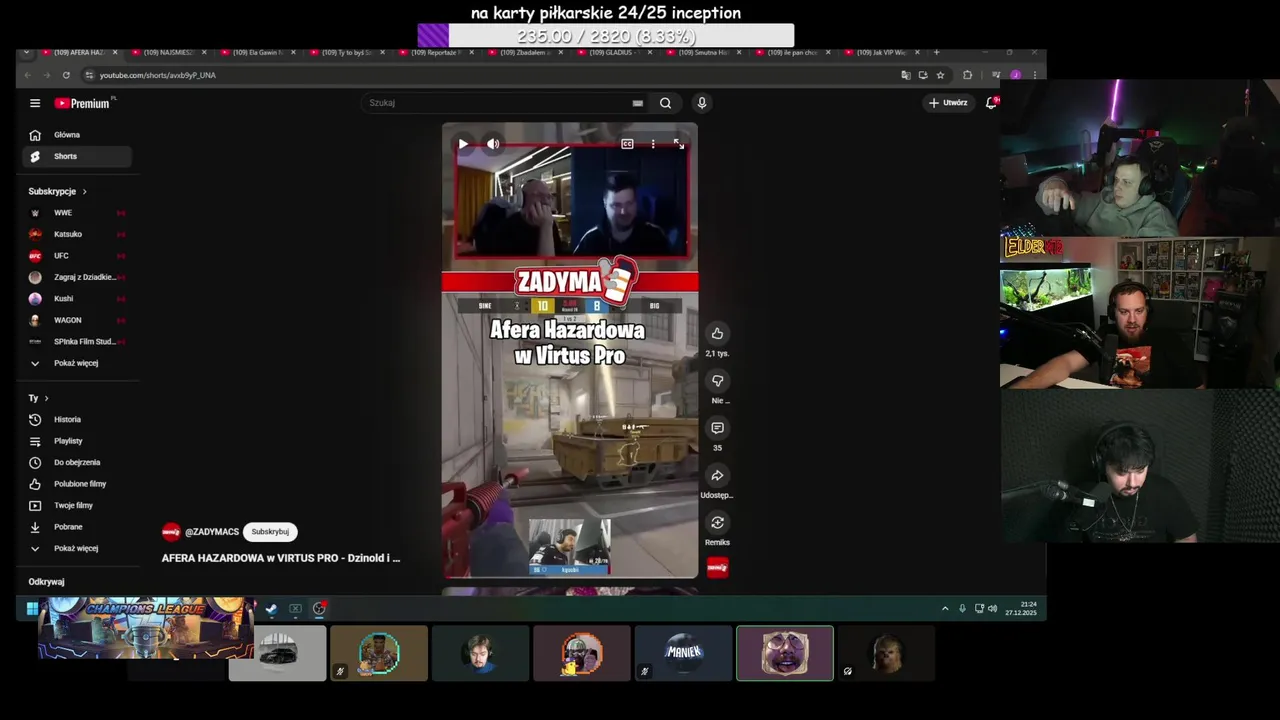Go back in the browser
The height and width of the screenshot is (720, 1280).
coord(28,75)
